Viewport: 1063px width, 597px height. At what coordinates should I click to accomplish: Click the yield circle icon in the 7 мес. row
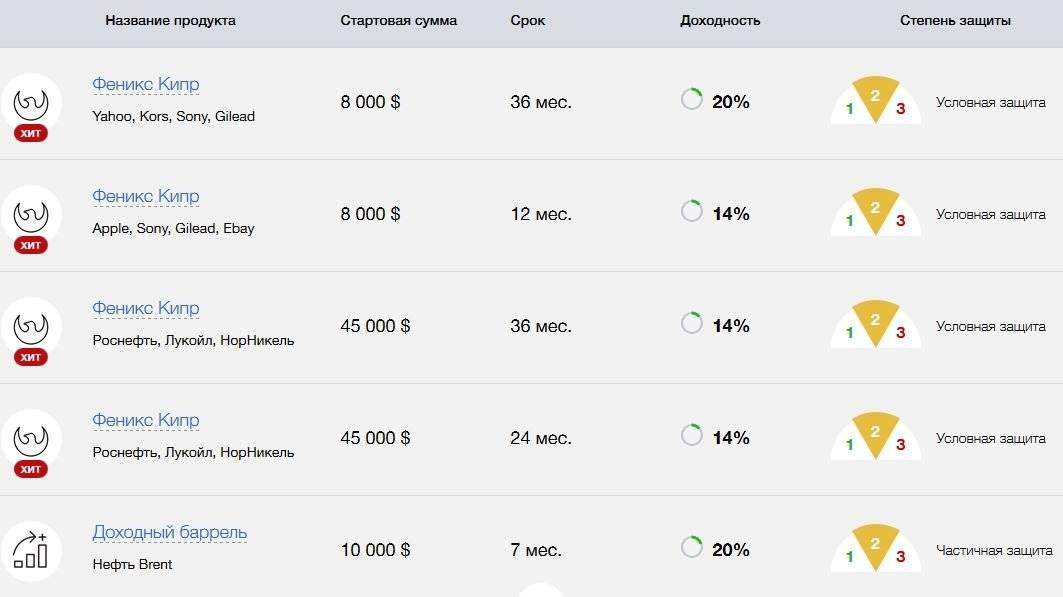click(x=691, y=547)
